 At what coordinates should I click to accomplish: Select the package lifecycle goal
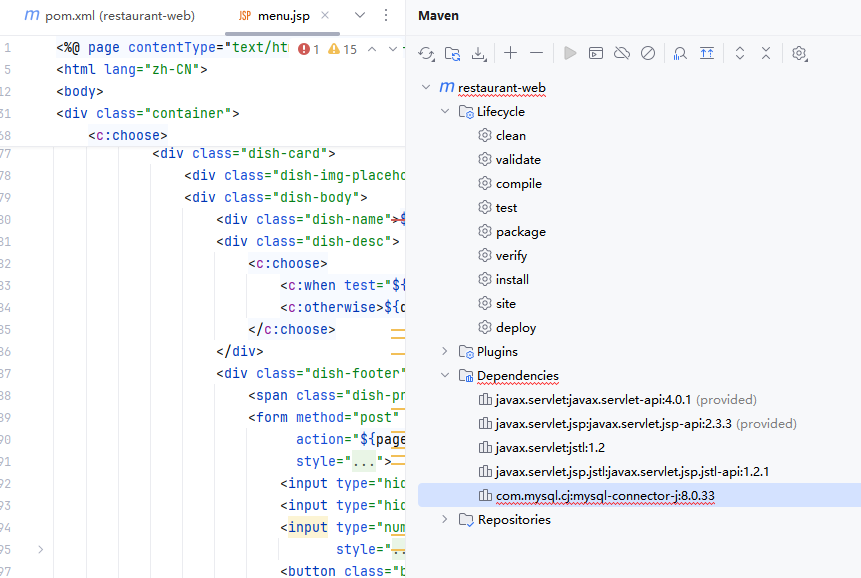(521, 232)
